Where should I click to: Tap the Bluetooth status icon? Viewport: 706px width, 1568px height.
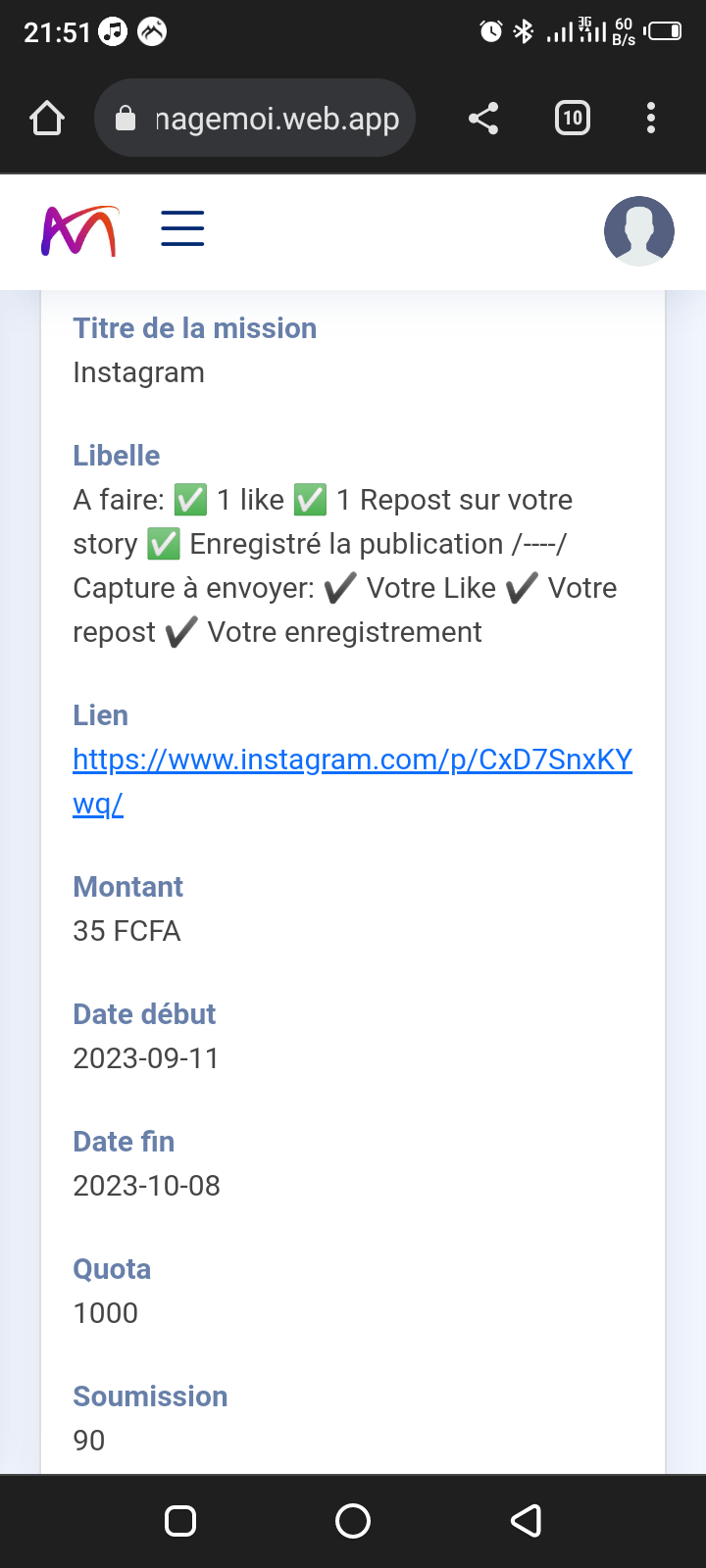pyautogui.click(x=524, y=31)
